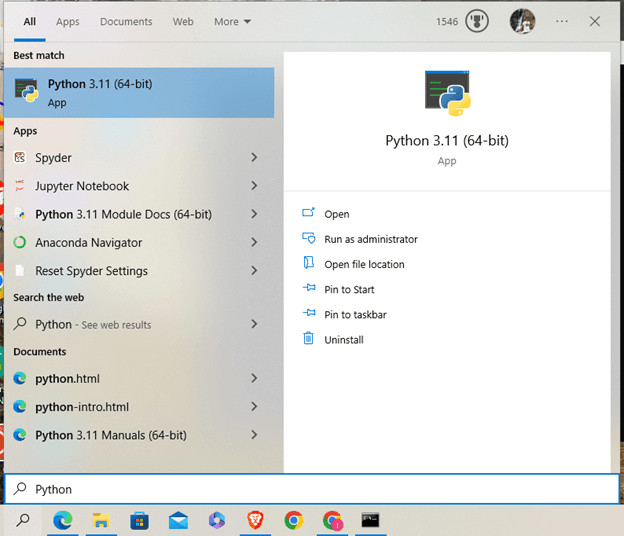Switch to the Apps tab
This screenshot has width=624, height=536.
[x=68, y=21]
